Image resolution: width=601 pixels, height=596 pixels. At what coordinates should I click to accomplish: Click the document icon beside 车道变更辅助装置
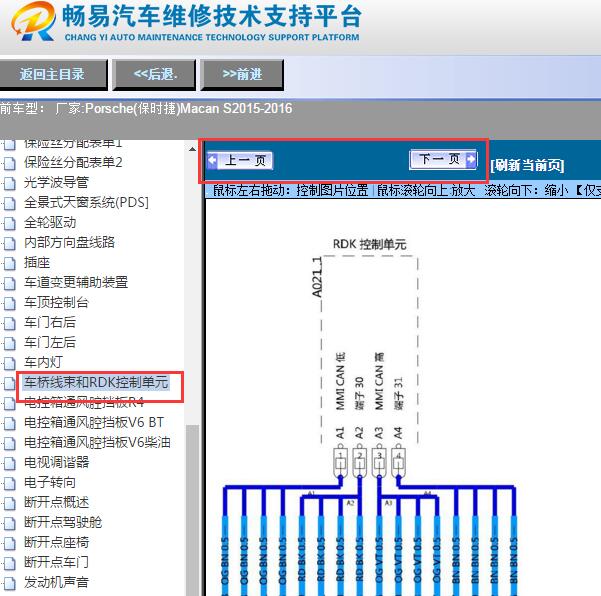click(10, 283)
